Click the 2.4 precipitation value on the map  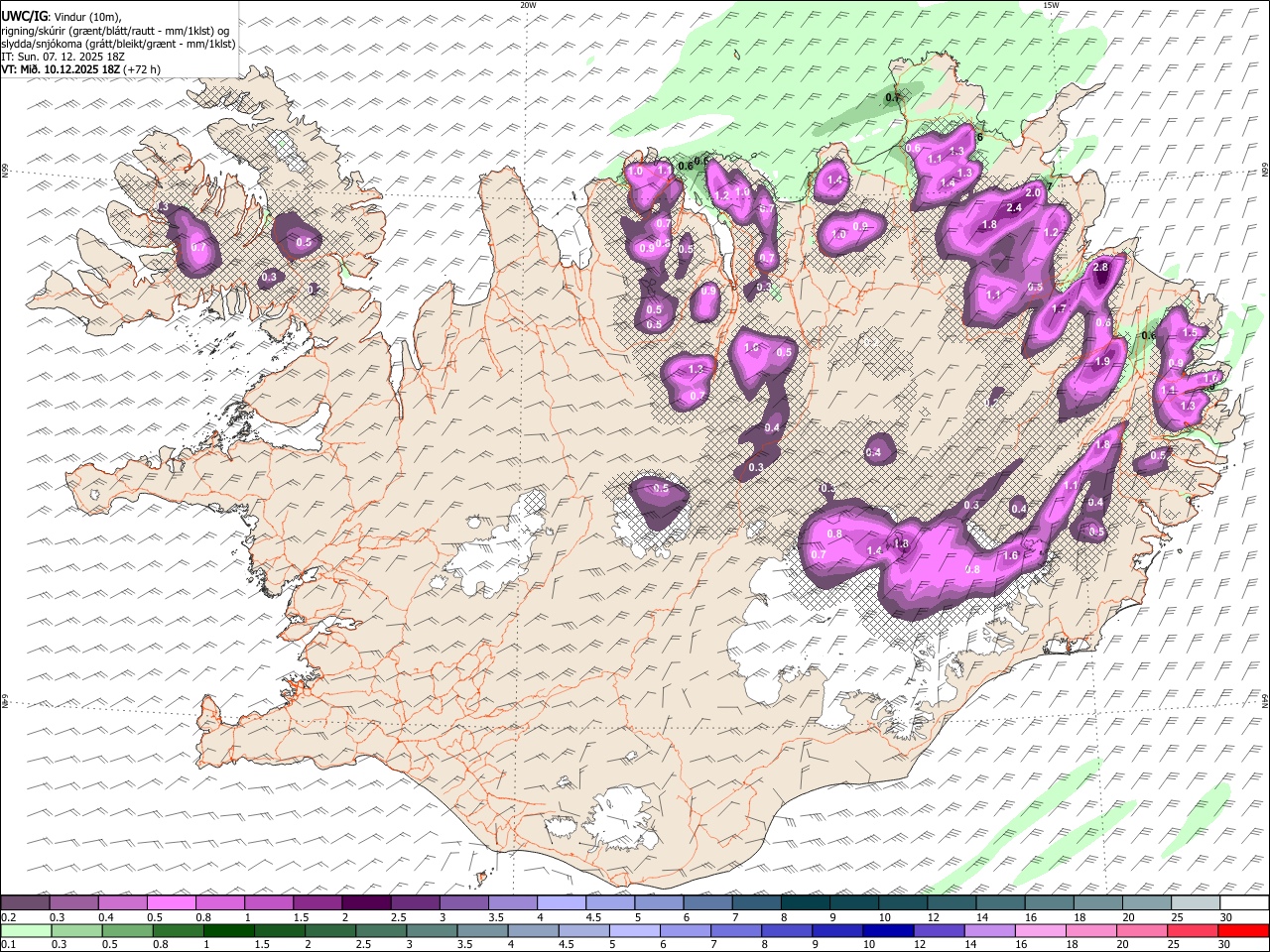[x=1014, y=208]
